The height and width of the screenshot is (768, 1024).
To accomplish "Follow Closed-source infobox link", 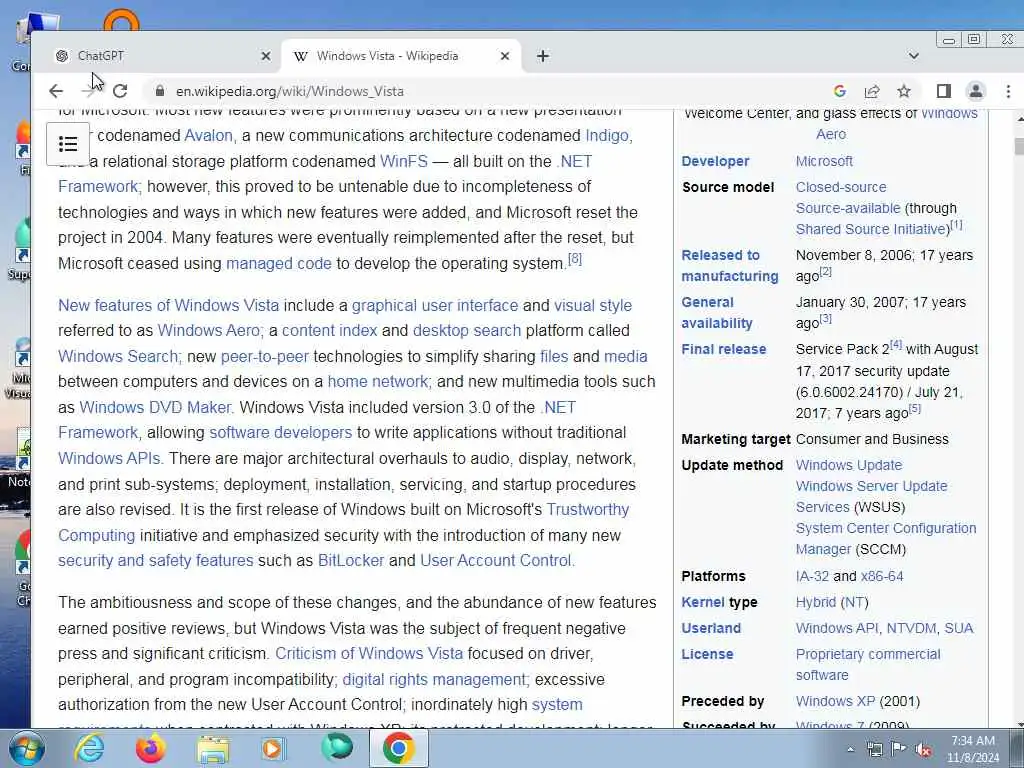I will (841, 187).
